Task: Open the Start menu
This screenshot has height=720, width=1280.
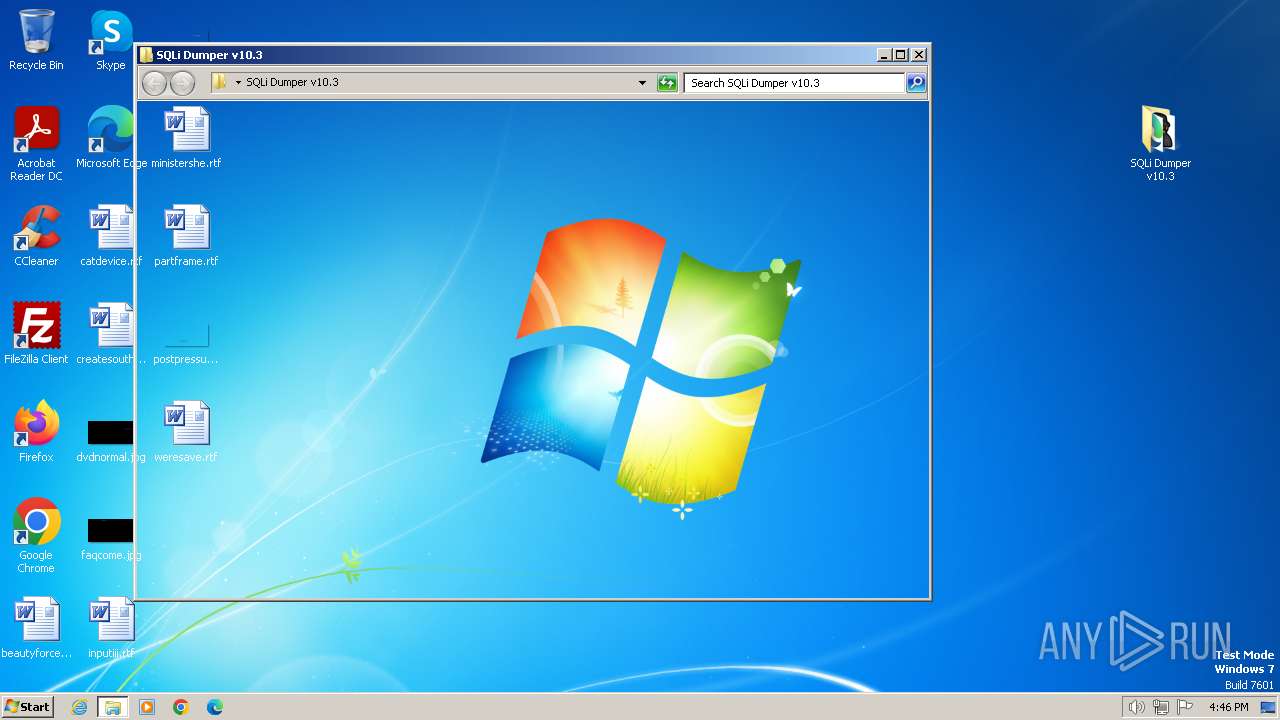Action: click(x=27, y=706)
